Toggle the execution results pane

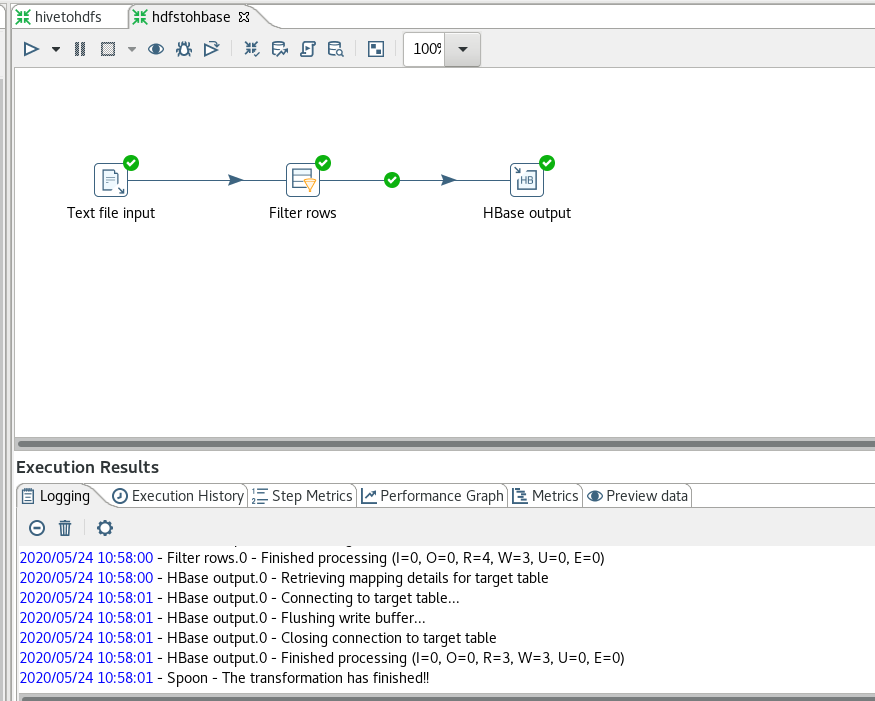pos(376,49)
